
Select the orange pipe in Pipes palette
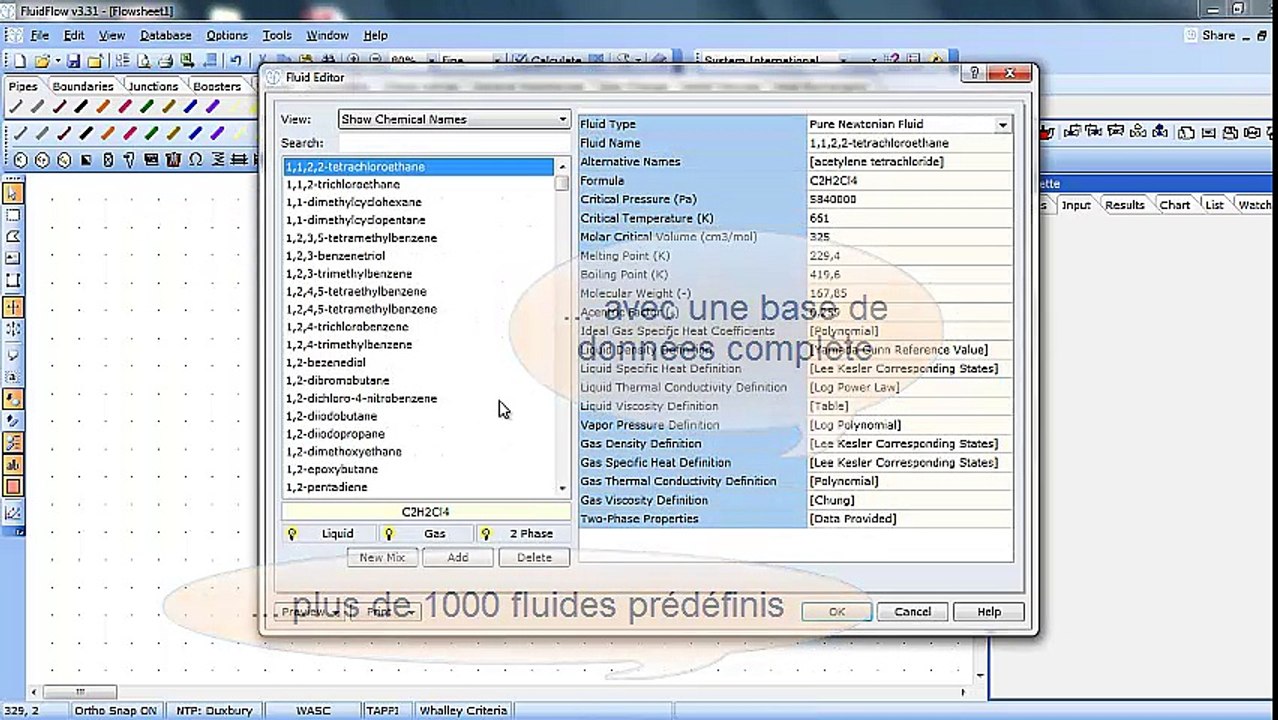104,107
